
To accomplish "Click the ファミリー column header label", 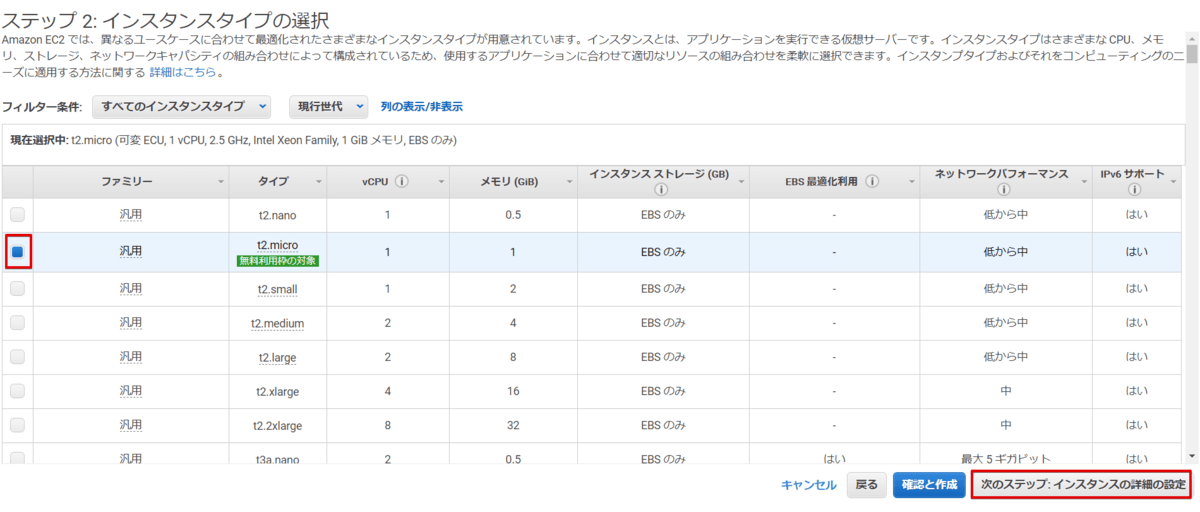I will 126,181.
